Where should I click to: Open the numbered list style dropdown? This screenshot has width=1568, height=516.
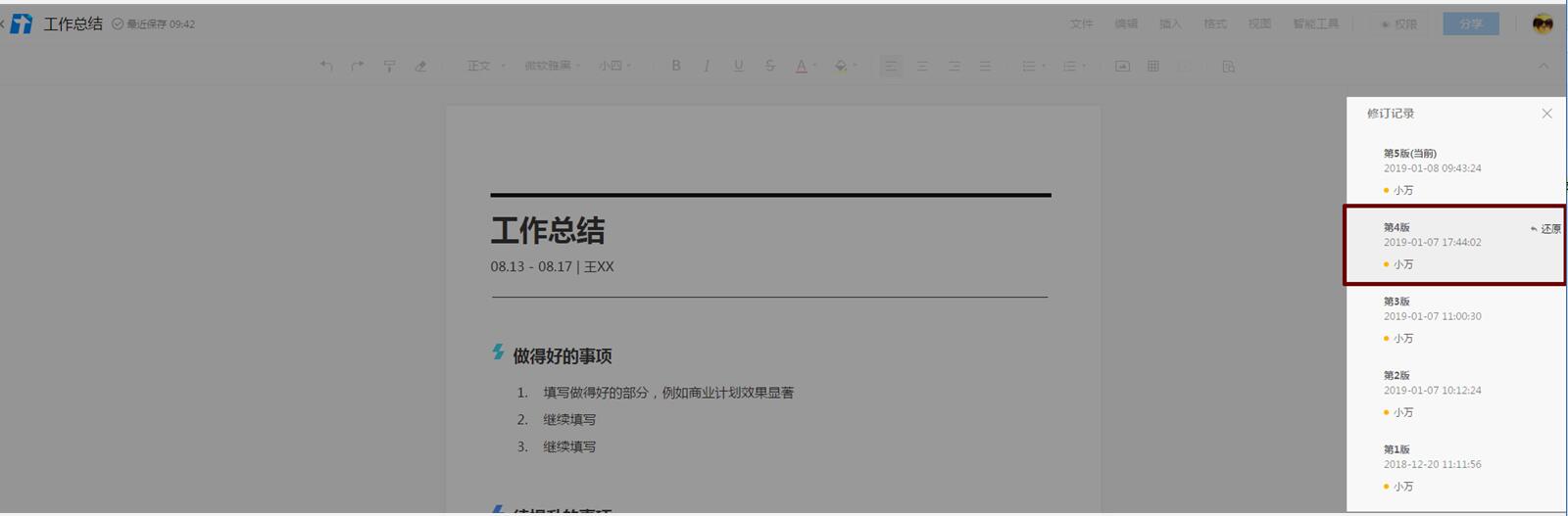[1084, 66]
